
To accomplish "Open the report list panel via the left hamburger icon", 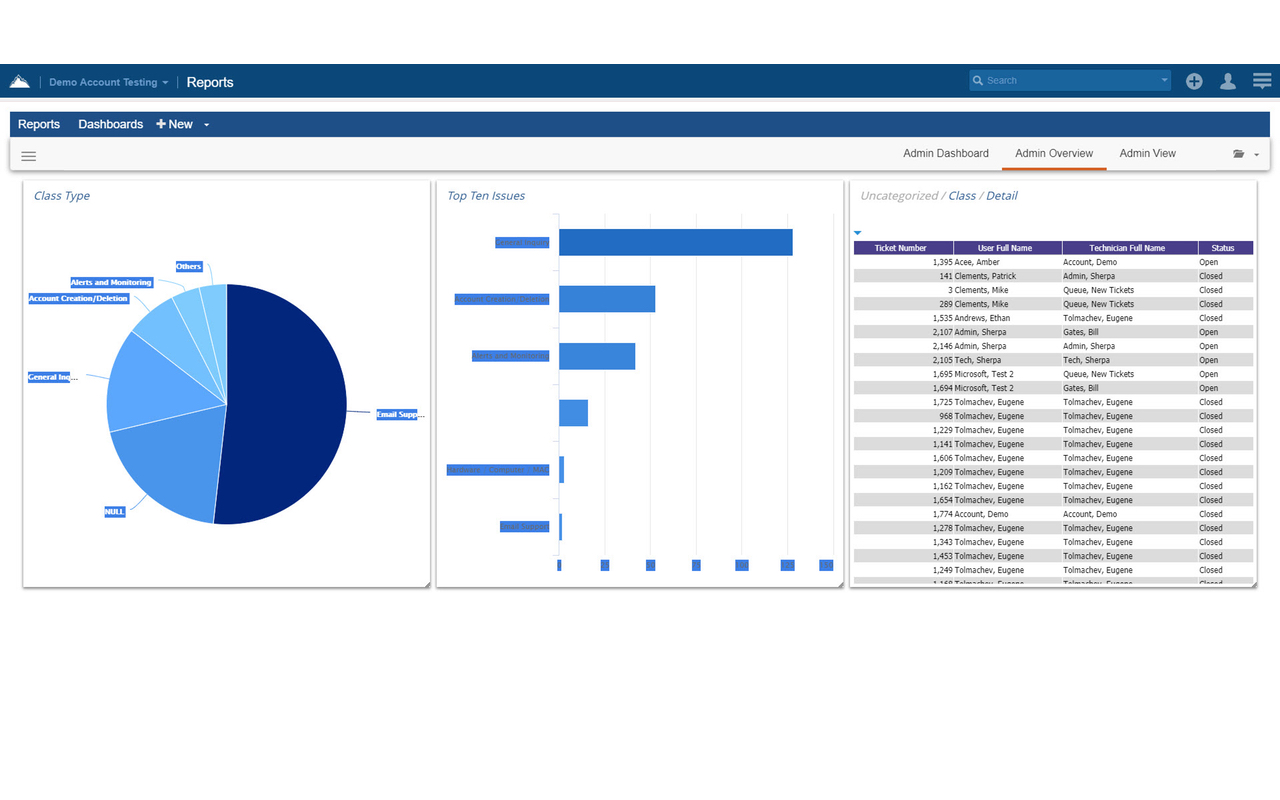I will pos(28,156).
